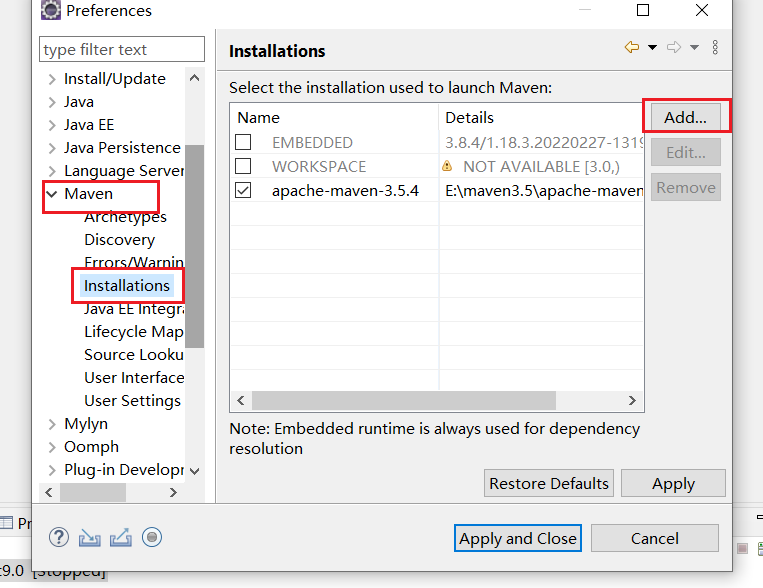Click the export preferences icon
Image resolution: width=763 pixels, height=588 pixels.
[121, 537]
